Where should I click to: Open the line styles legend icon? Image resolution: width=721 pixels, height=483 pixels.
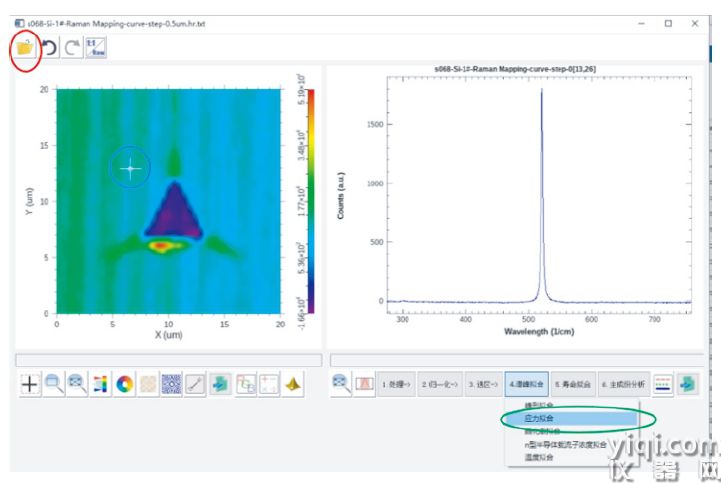coord(663,384)
